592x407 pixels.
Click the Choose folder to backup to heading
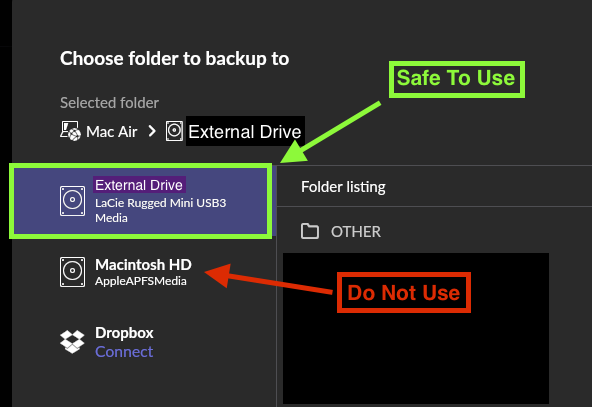point(174,59)
